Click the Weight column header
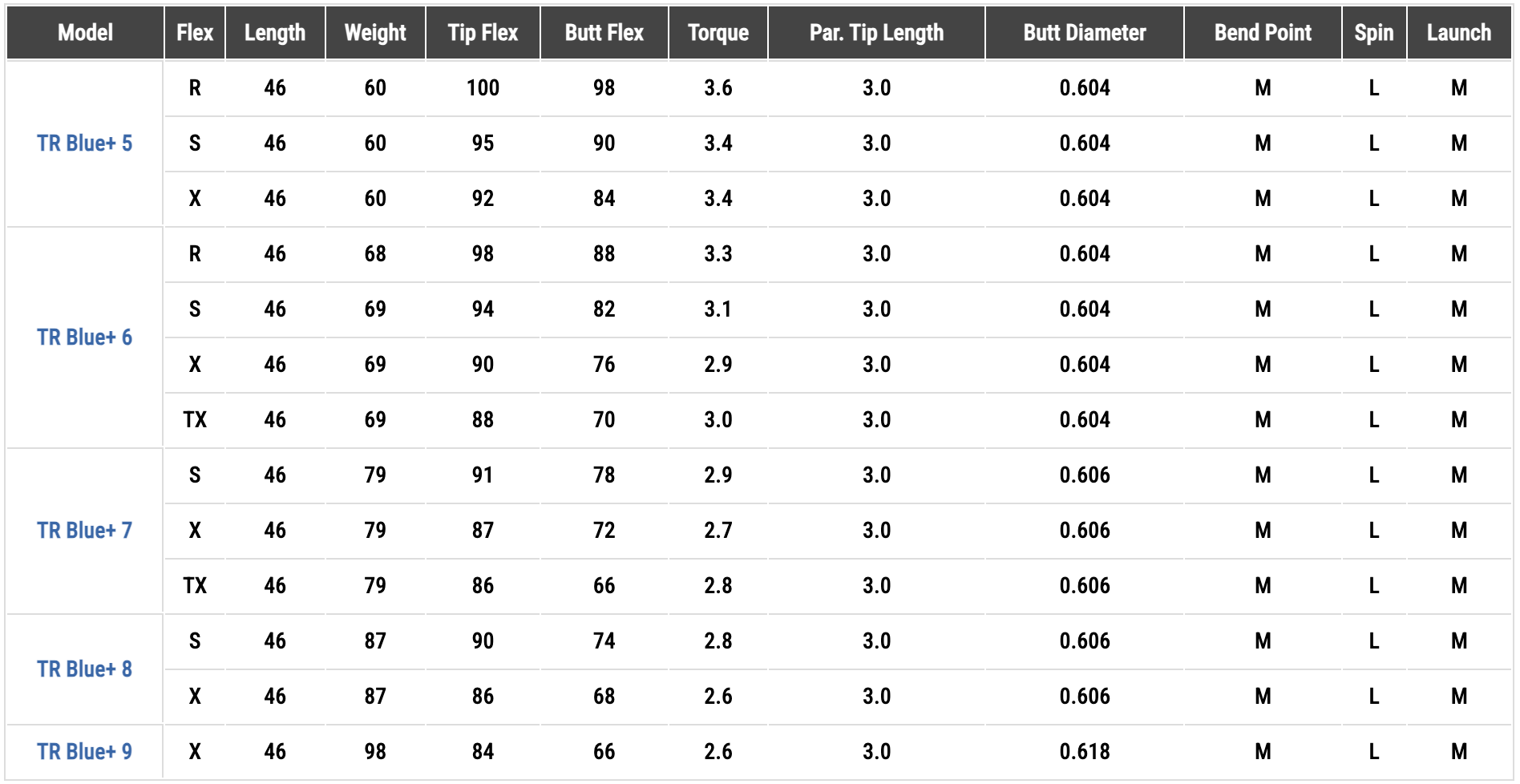The image size is (1520, 784). 375,33
